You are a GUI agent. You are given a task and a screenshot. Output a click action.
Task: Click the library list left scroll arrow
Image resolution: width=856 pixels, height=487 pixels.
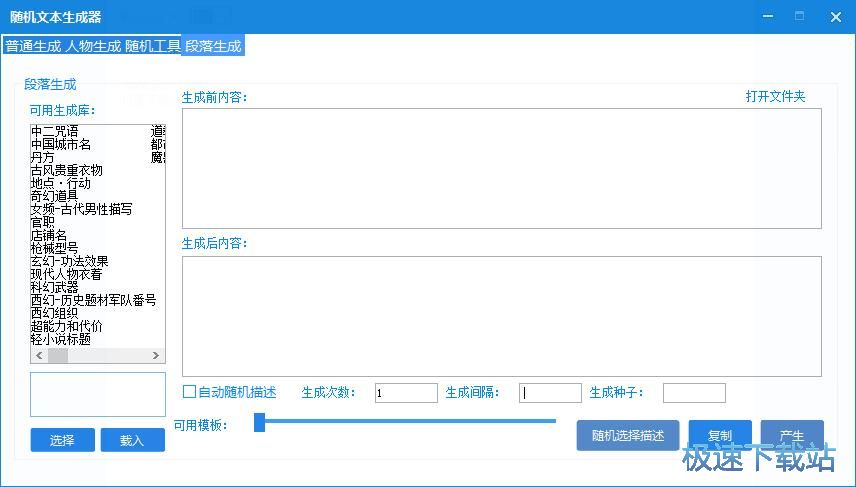pos(39,355)
